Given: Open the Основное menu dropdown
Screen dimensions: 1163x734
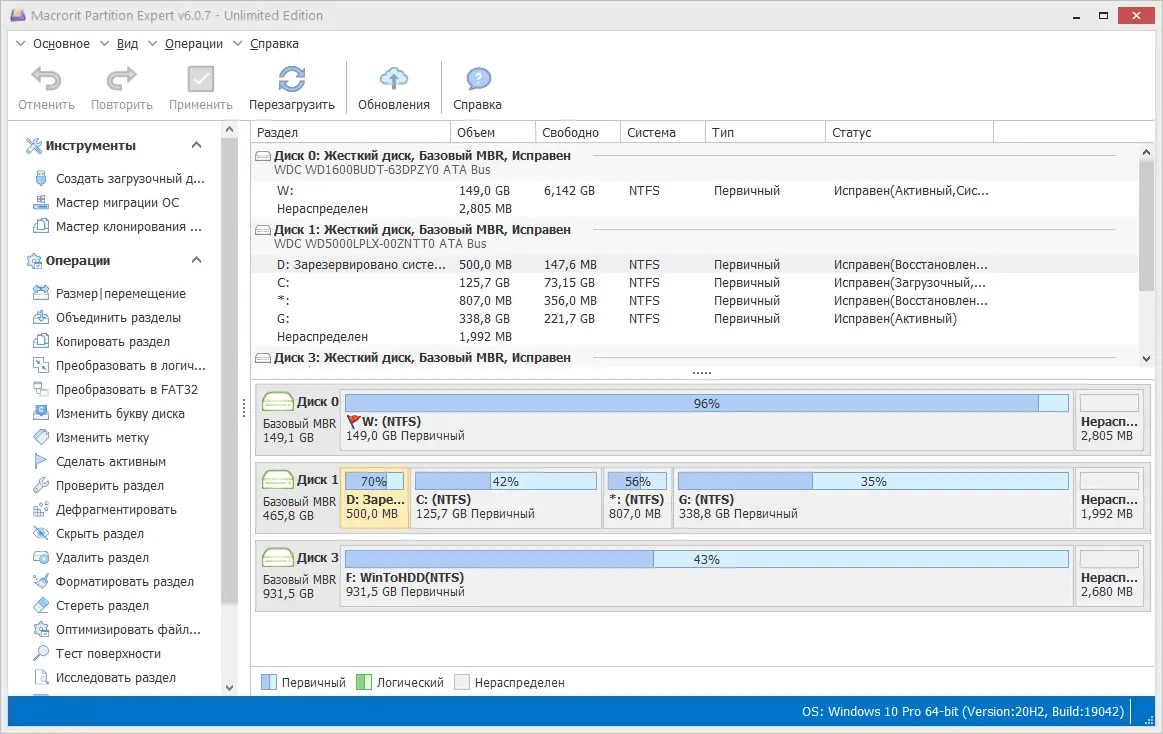Looking at the screenshot, I should pyautogui.click(x=62, y=43).
